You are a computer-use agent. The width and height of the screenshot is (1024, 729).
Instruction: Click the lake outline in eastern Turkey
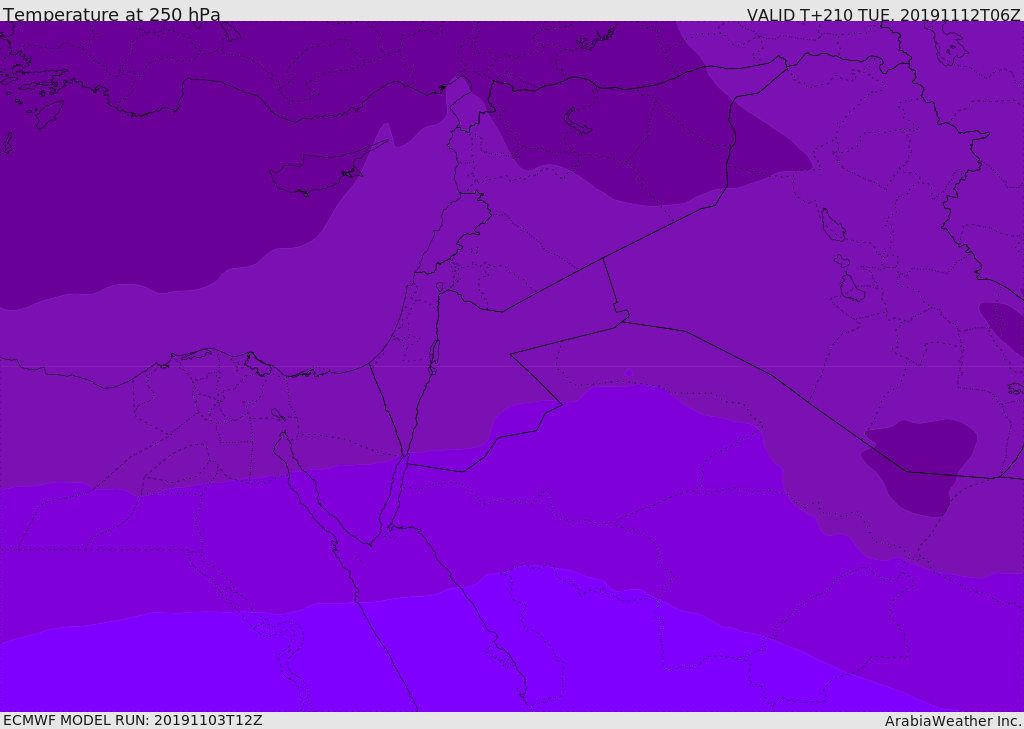coord(577,121)
